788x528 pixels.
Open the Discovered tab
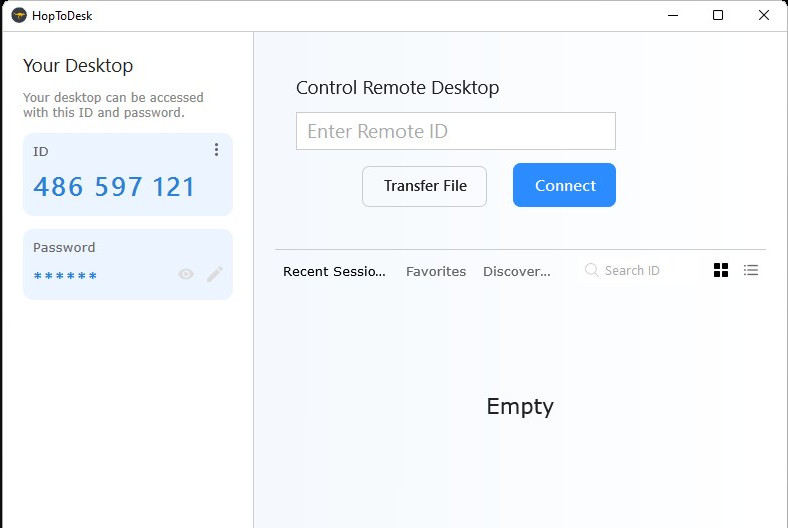coord(517,271)
